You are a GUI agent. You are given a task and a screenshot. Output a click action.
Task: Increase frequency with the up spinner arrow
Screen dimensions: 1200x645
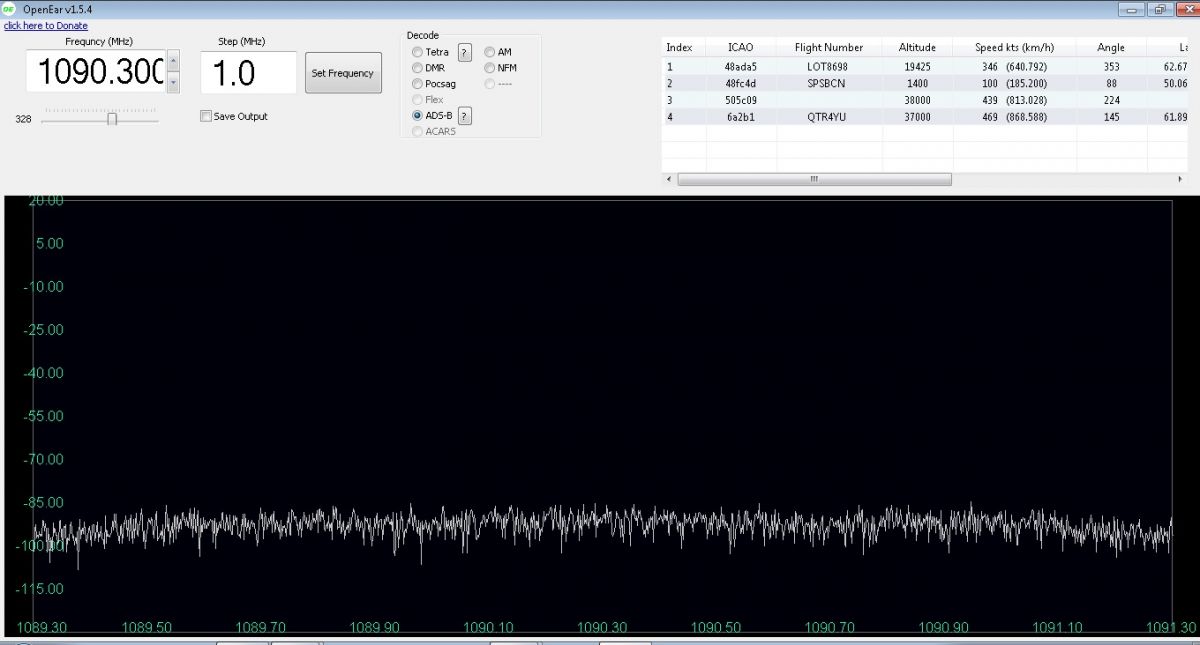(x=173, y=61)
